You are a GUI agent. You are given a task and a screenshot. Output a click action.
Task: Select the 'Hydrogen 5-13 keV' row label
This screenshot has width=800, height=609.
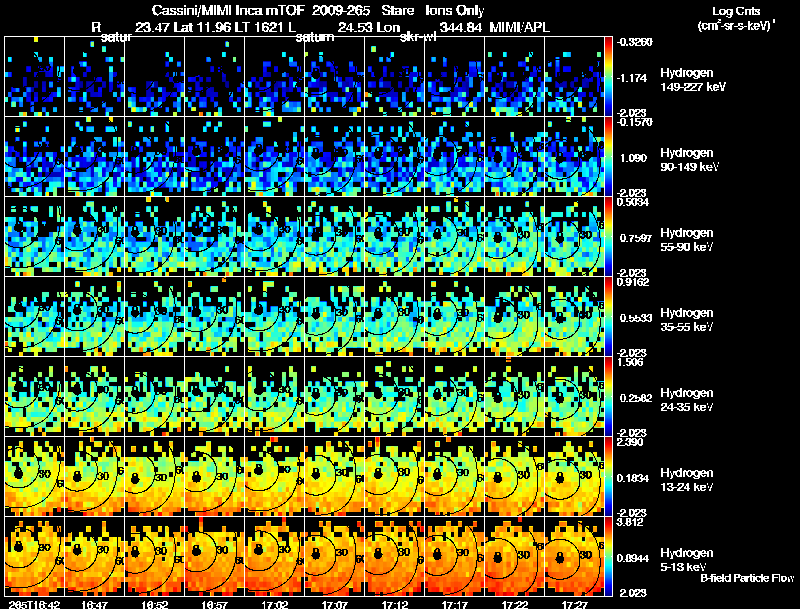tap(687, 560)
